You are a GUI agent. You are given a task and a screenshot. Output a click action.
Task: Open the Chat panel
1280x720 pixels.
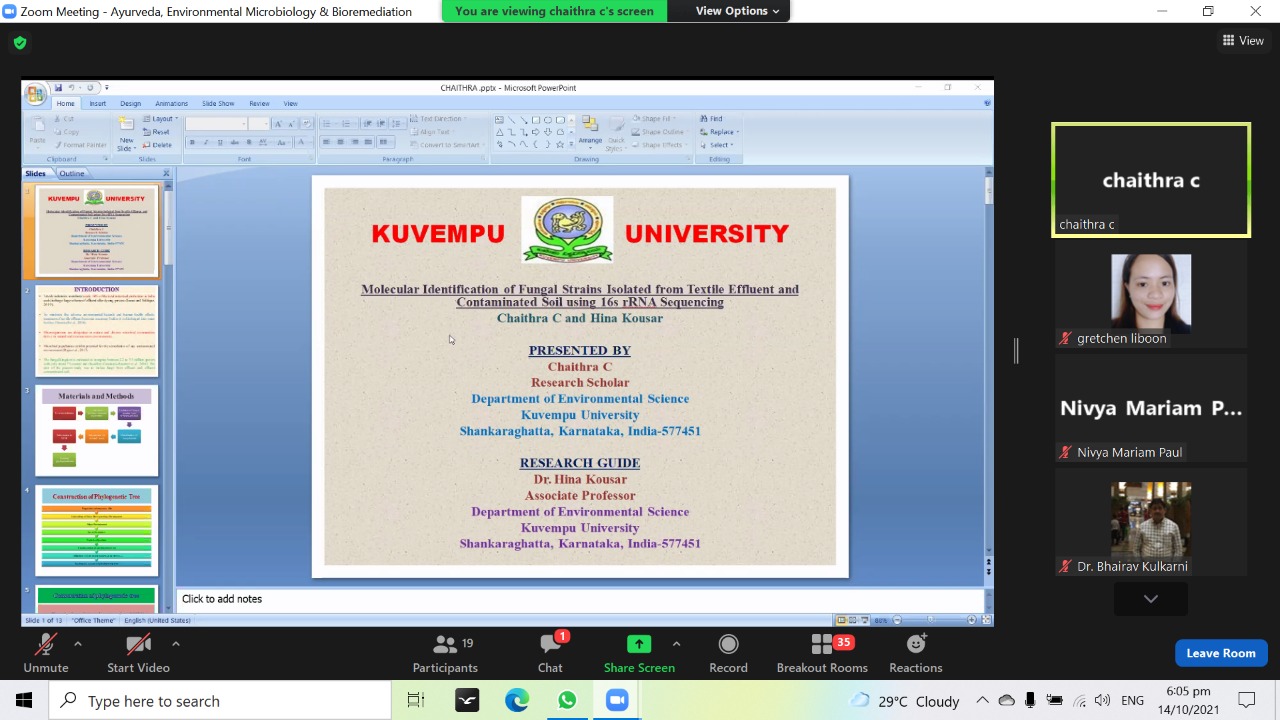pos(550,653)
